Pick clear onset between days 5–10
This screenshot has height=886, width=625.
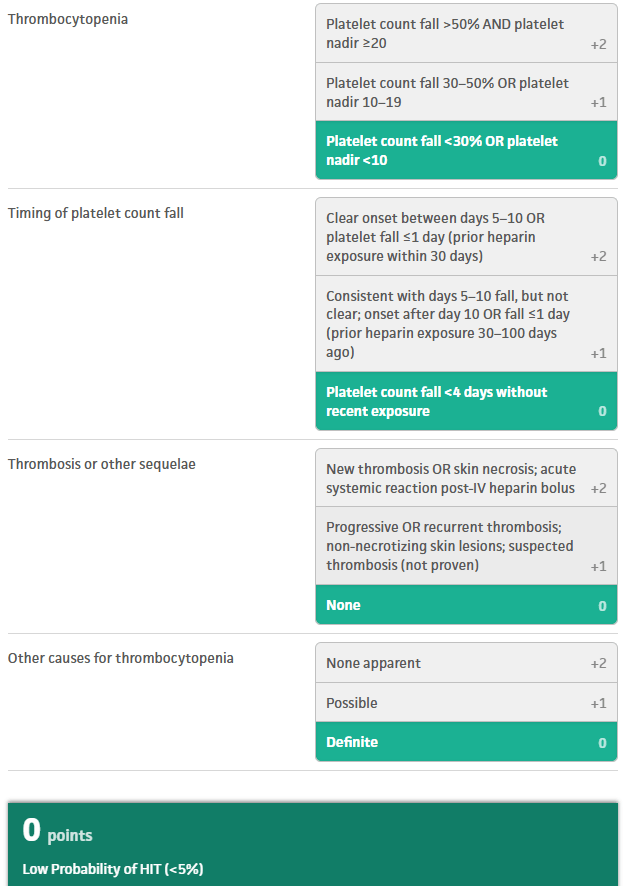click(466, 237)
